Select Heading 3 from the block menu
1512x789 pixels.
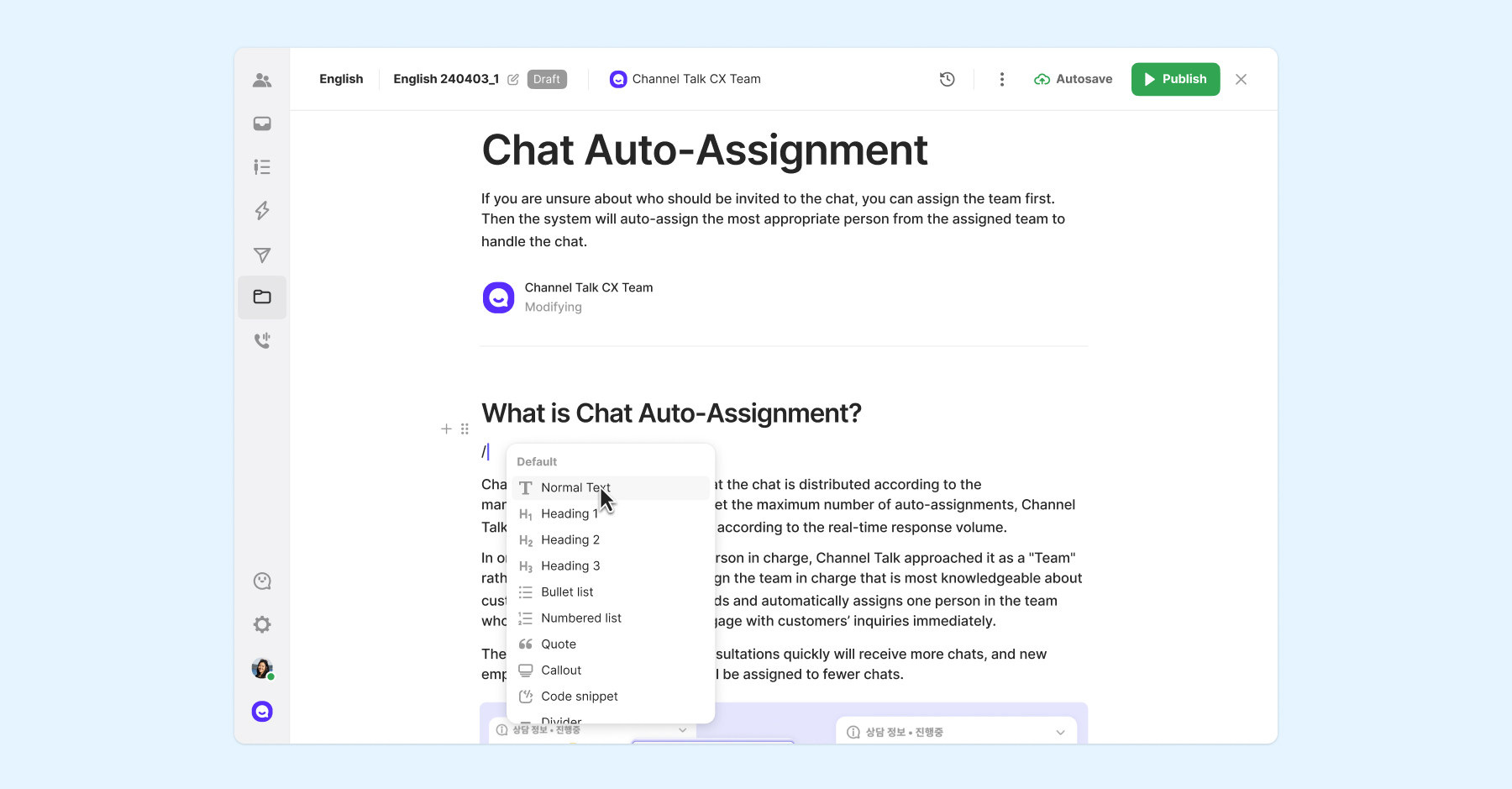(611, 566)
